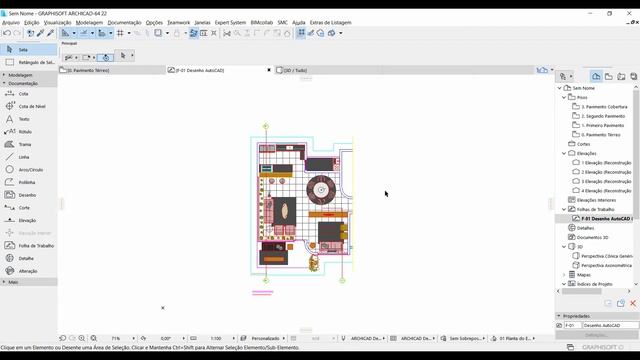
Task: Select the Arco/Círculo tool
Action: click(29, 170)
